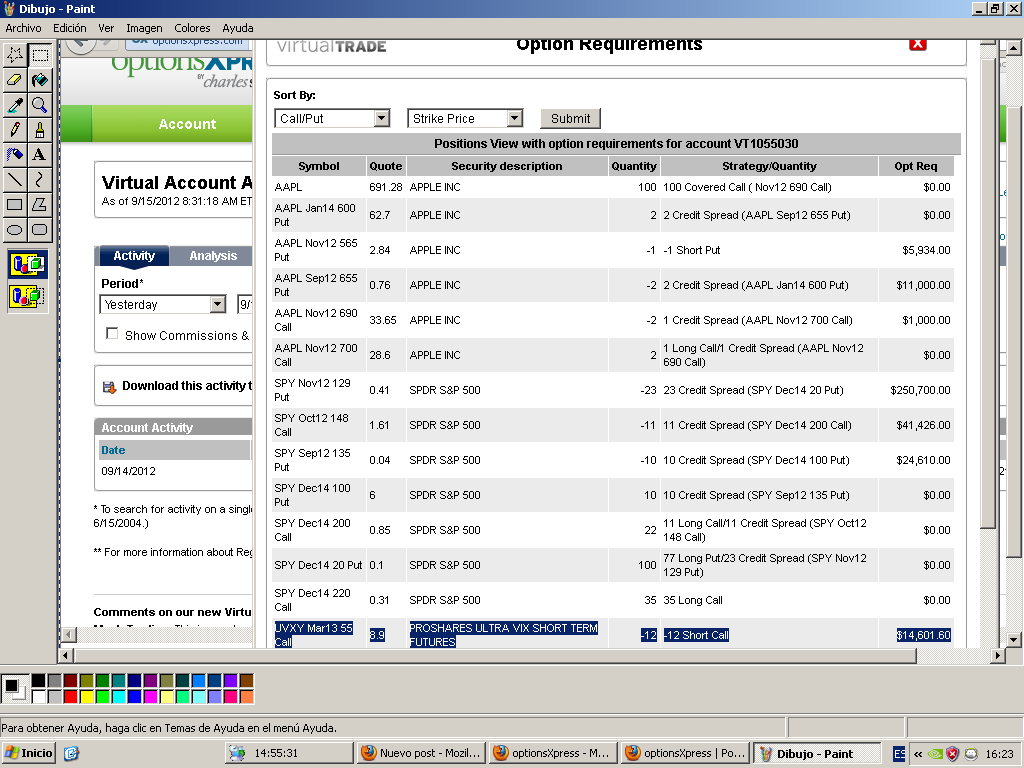This screenshot has height=768, width=1024.
Task: Select the Polygon shape tool
Action: pos(40,204)
